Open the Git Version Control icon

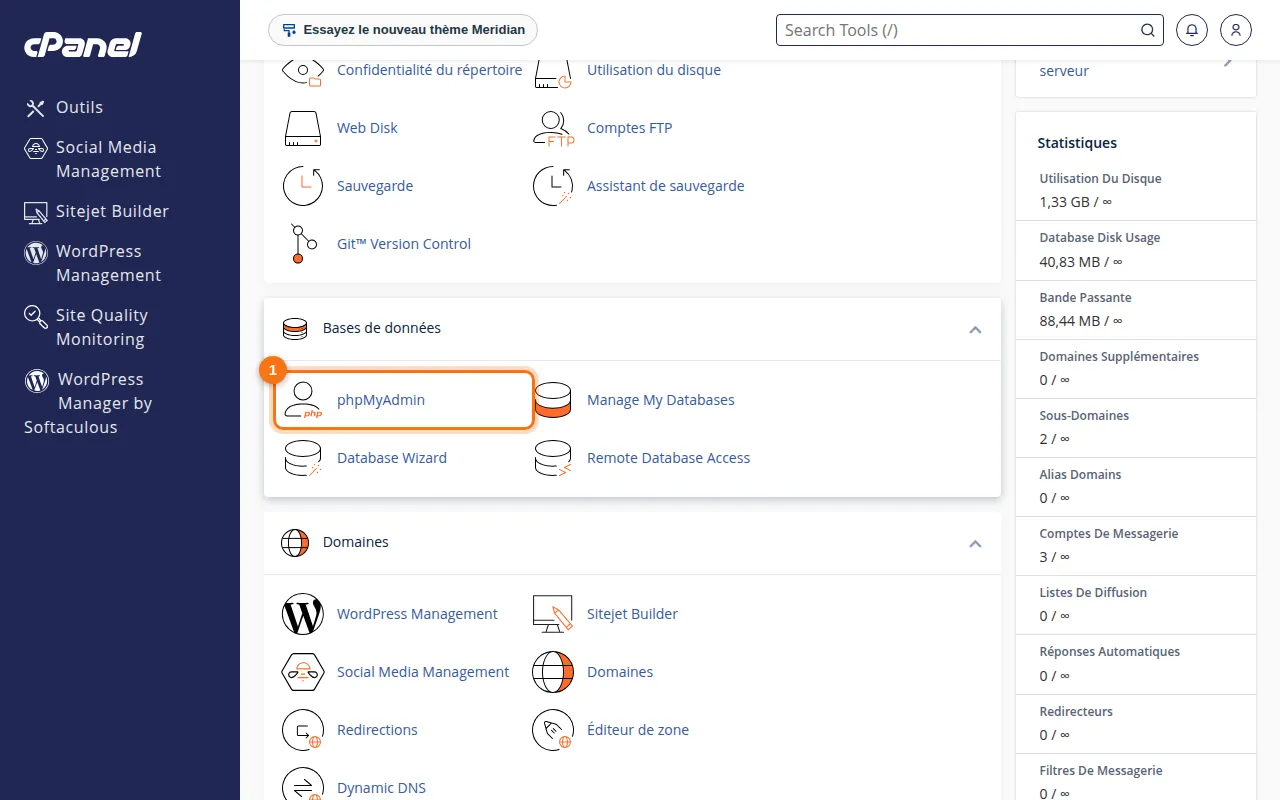302,244
